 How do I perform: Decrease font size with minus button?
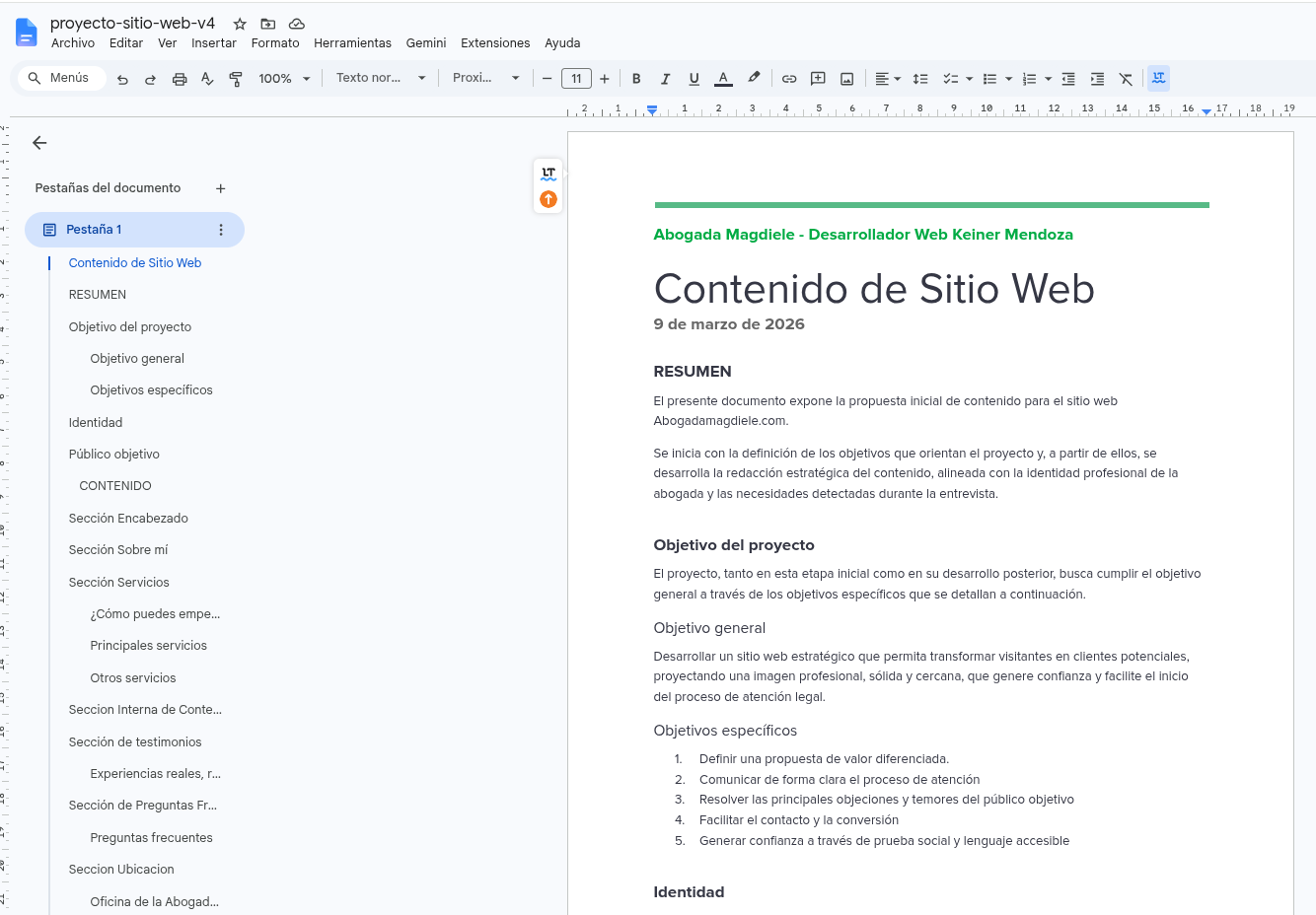click(548, 79)
